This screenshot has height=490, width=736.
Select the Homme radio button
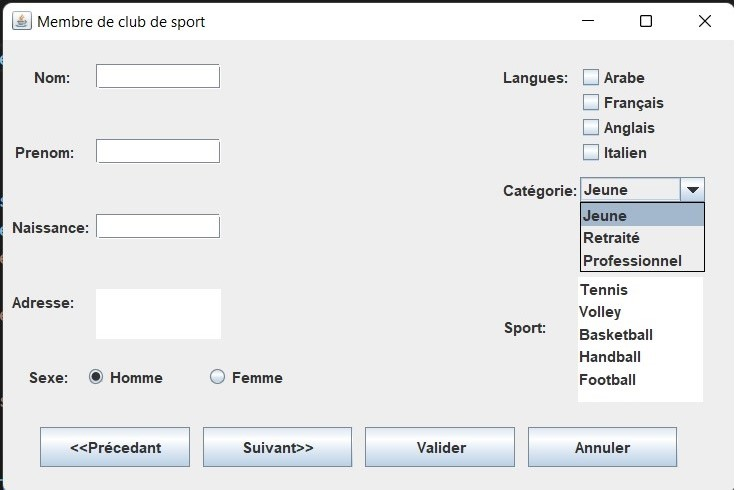[x=96, y=377]
